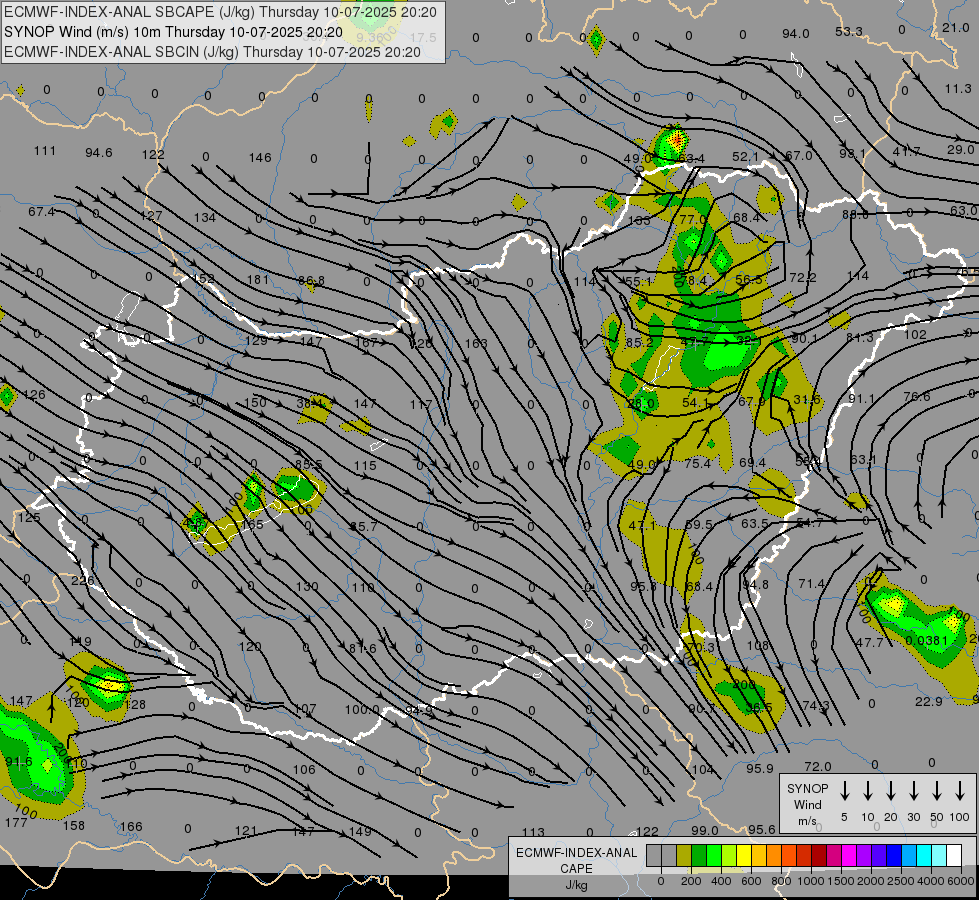
Task: Click the 111 value on the map
Action: pos(45,151)
